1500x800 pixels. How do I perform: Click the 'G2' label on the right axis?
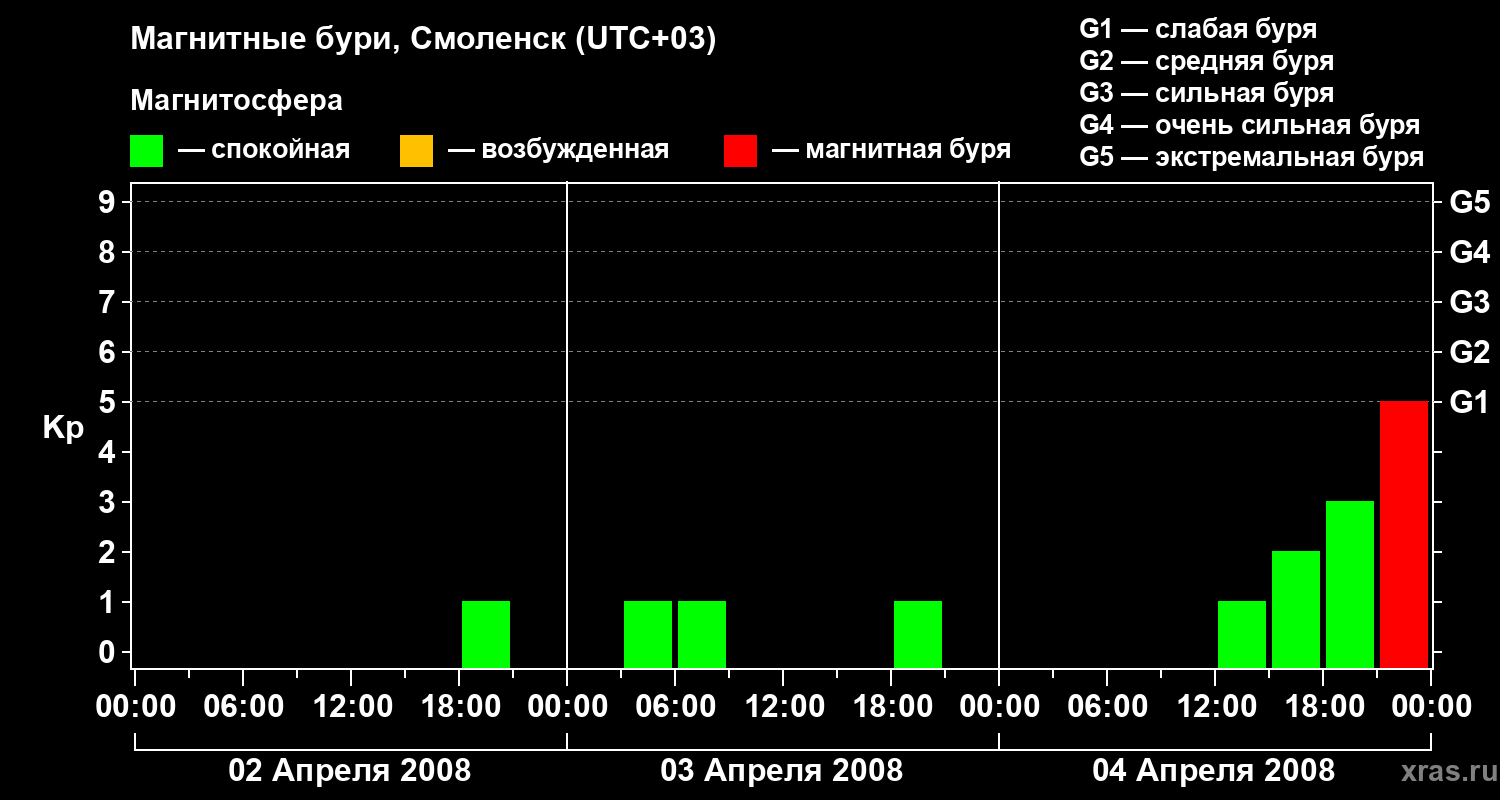click(1470, 353)
